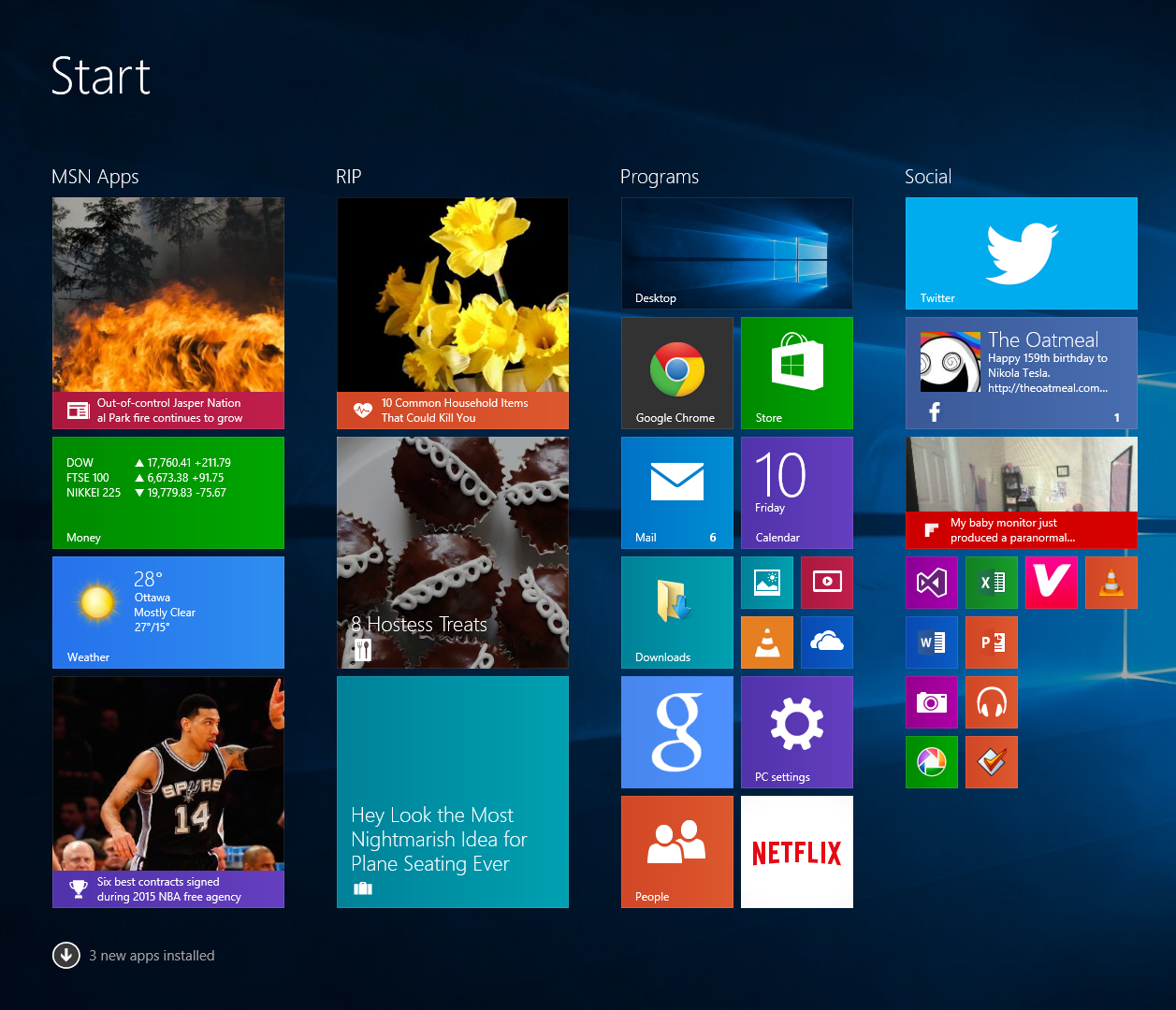Open the OneDrive cloud tile

[x=826, y=642]
